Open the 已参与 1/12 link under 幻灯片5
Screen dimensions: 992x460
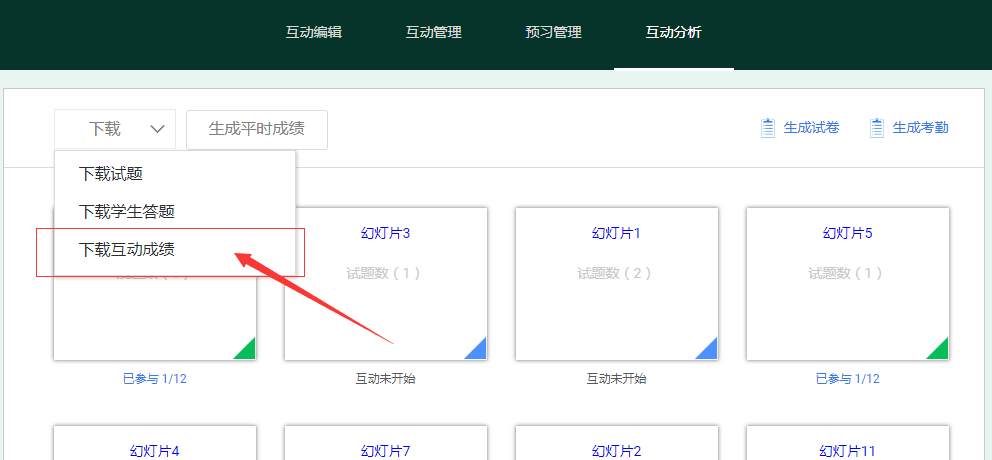(848, 379)
